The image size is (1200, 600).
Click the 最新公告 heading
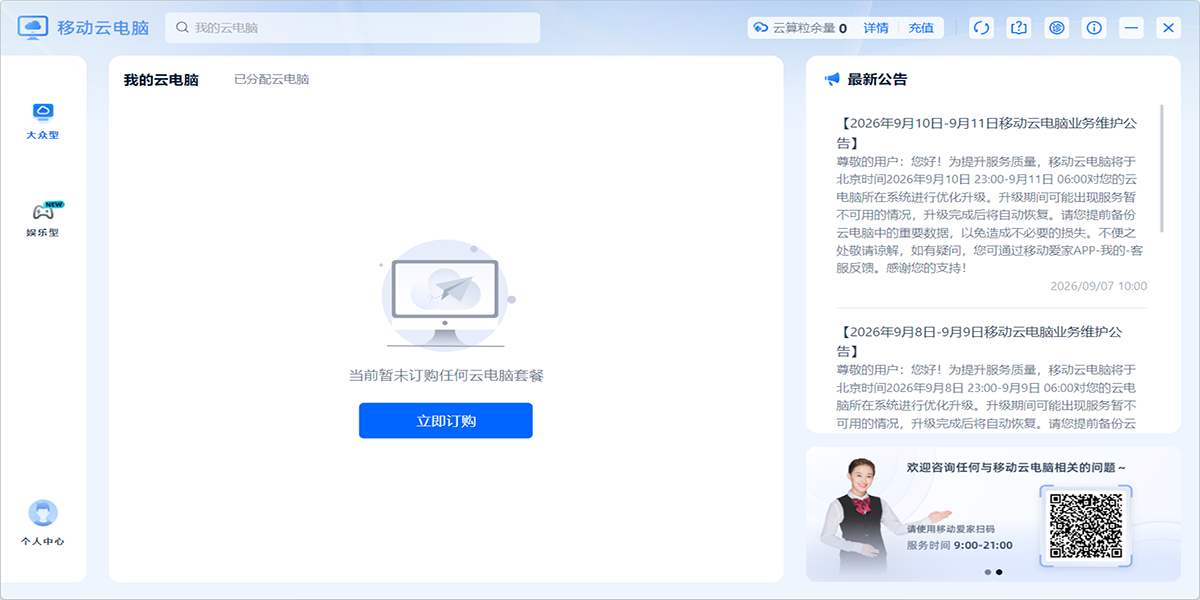pyautogui.click(x=877, y=79)
